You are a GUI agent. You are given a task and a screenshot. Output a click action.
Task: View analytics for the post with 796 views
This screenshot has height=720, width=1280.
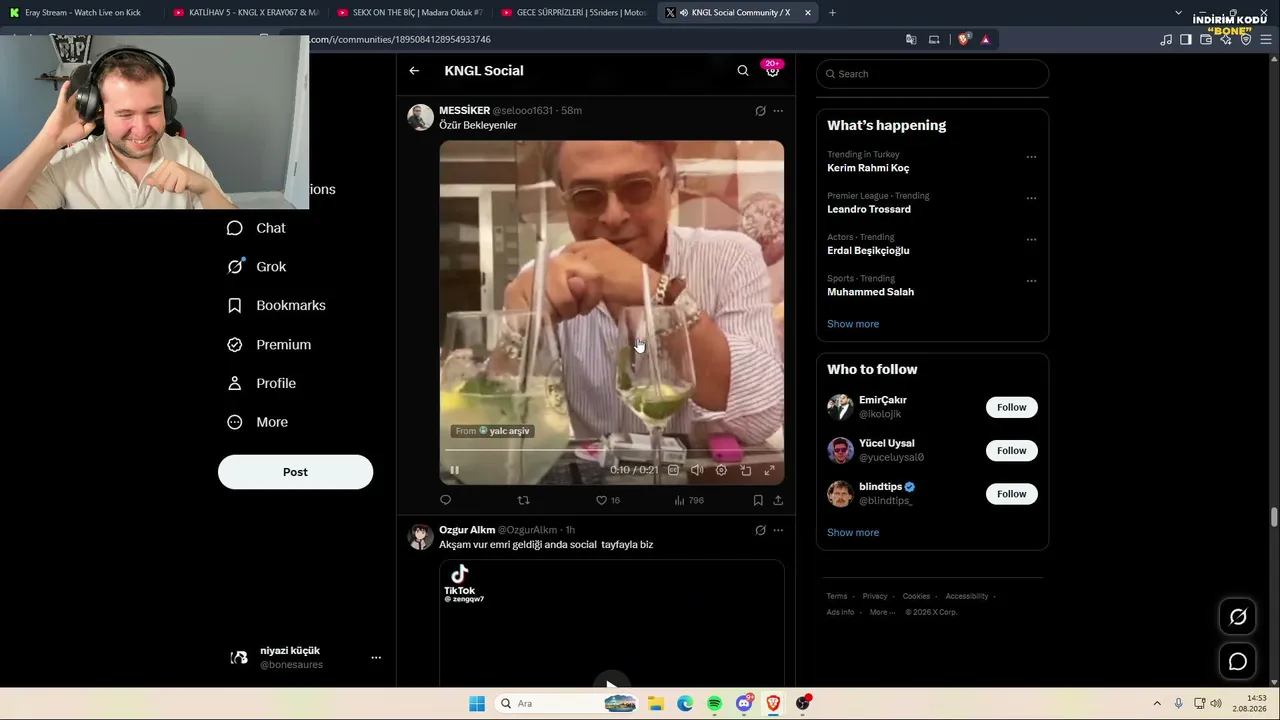click(689, 500)
